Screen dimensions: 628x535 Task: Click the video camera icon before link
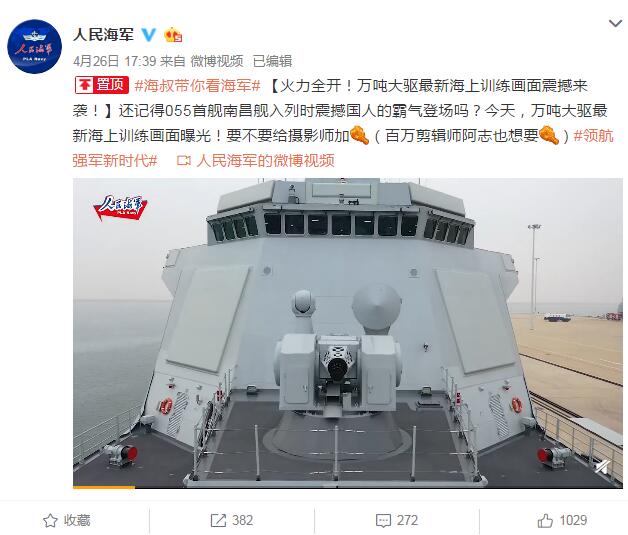[x=183, y=161]
